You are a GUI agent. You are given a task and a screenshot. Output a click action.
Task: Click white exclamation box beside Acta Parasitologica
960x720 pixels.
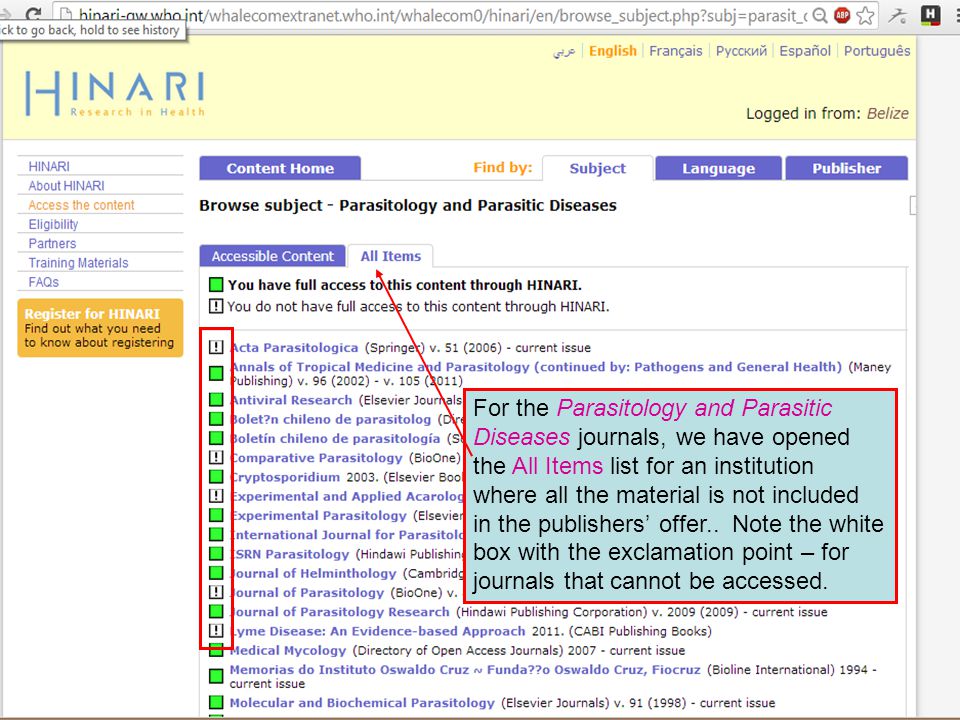pos(216,347)
